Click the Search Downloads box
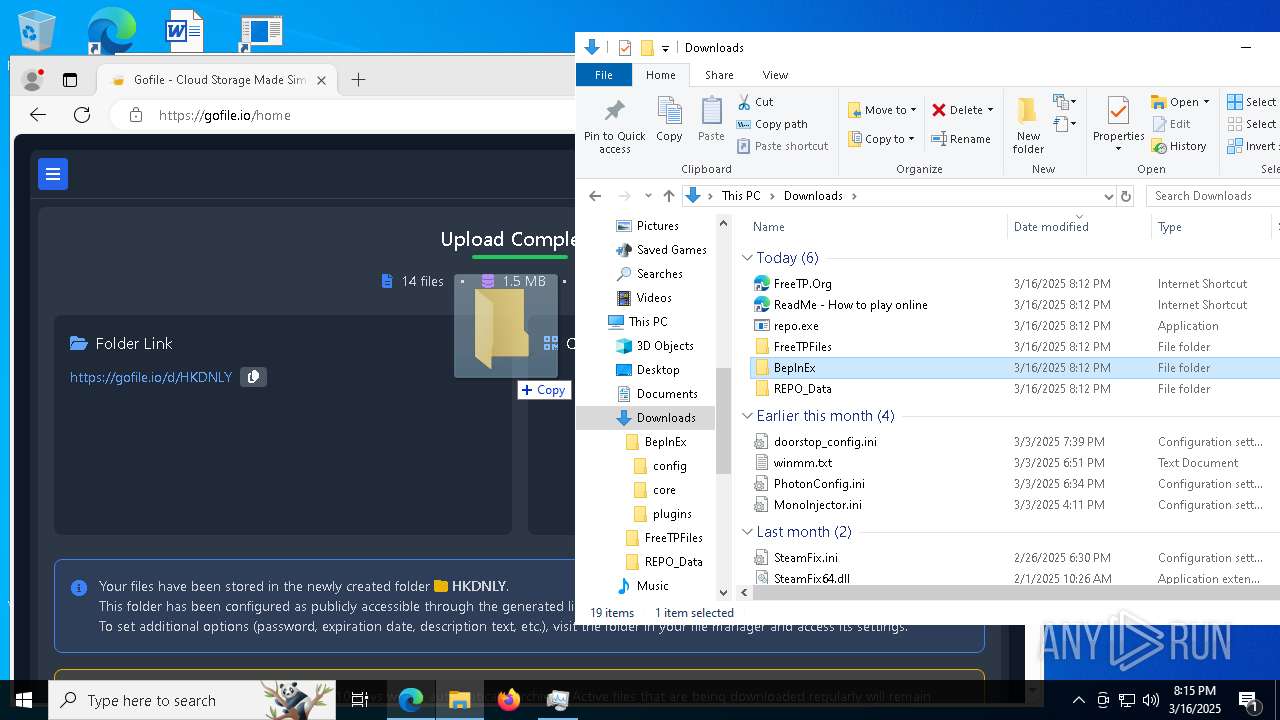1280x720 pixels. (x=1213, y=196)
